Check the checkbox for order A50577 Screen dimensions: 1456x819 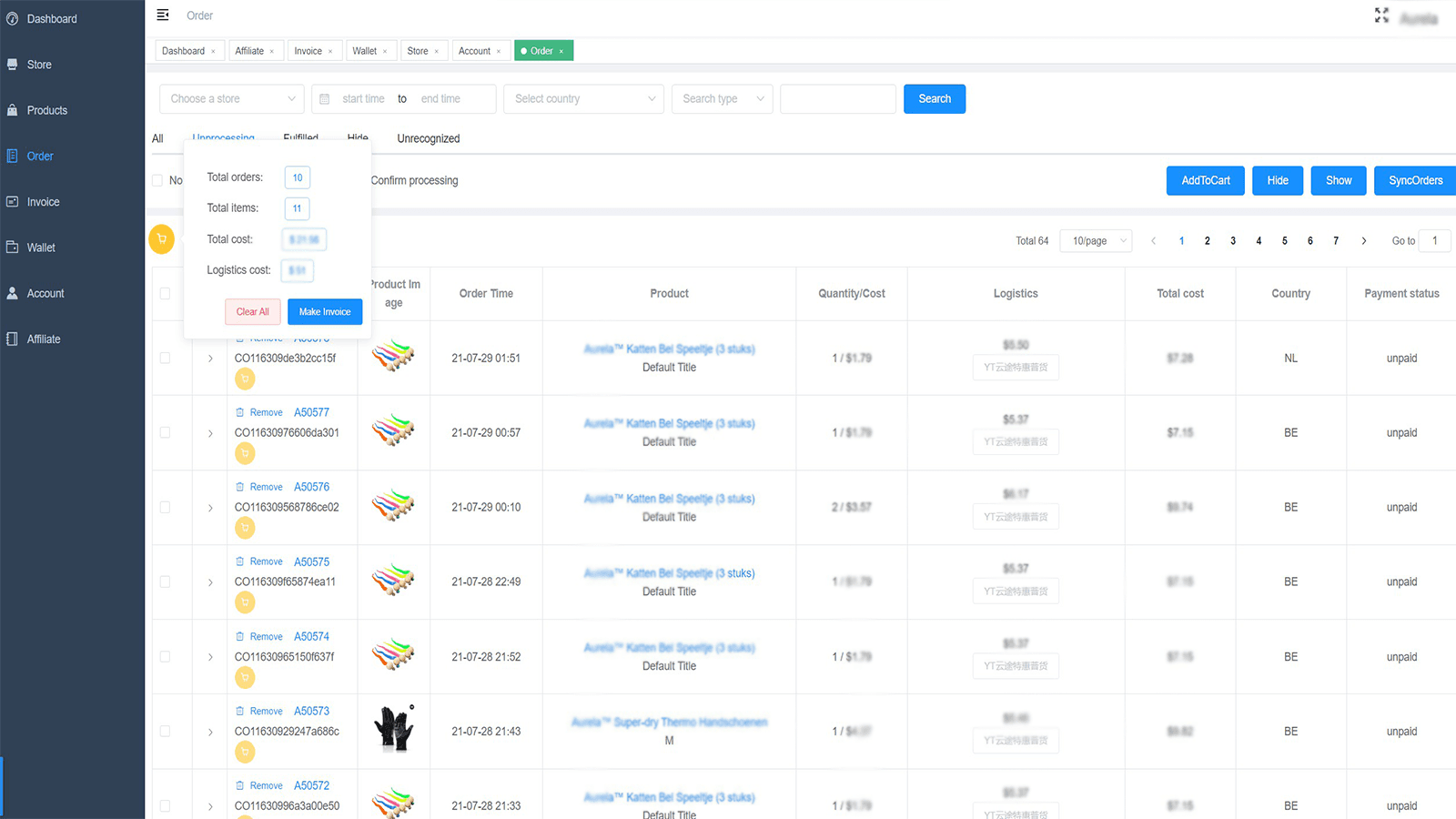coord(165,432)
